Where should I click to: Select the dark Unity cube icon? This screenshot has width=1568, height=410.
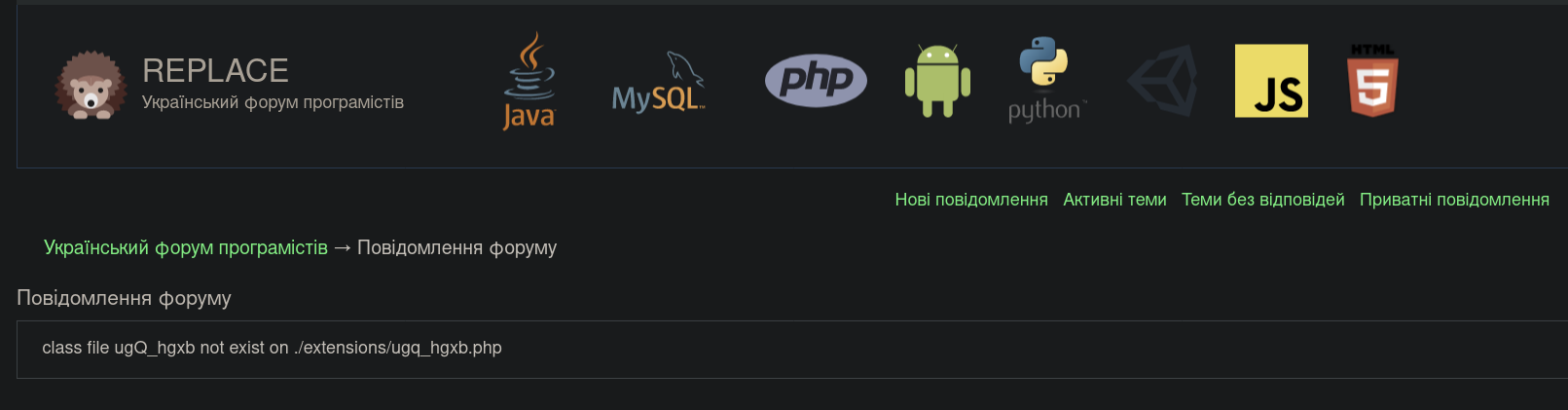[x=1162, y=81]
